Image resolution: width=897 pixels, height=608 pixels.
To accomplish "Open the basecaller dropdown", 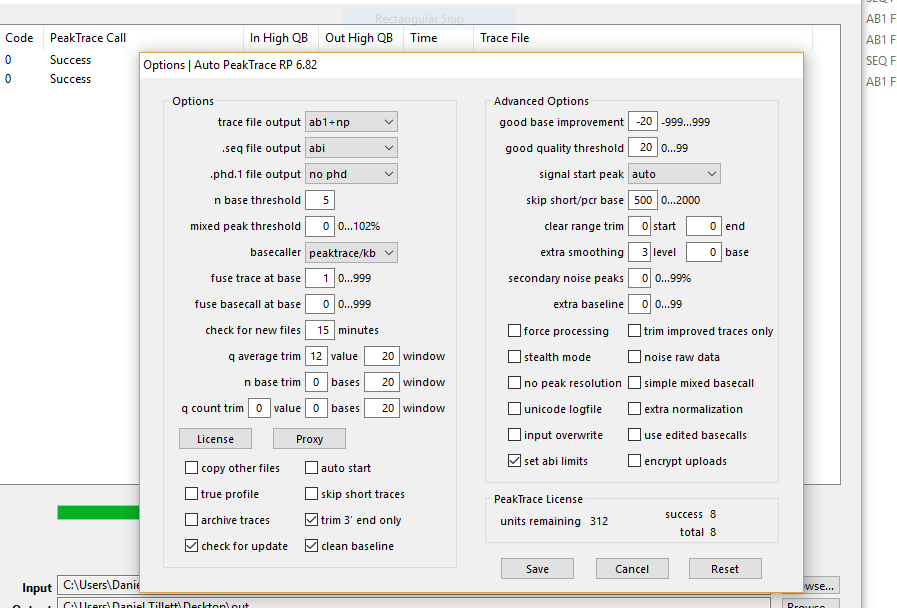I will click(x=351, y=252).
